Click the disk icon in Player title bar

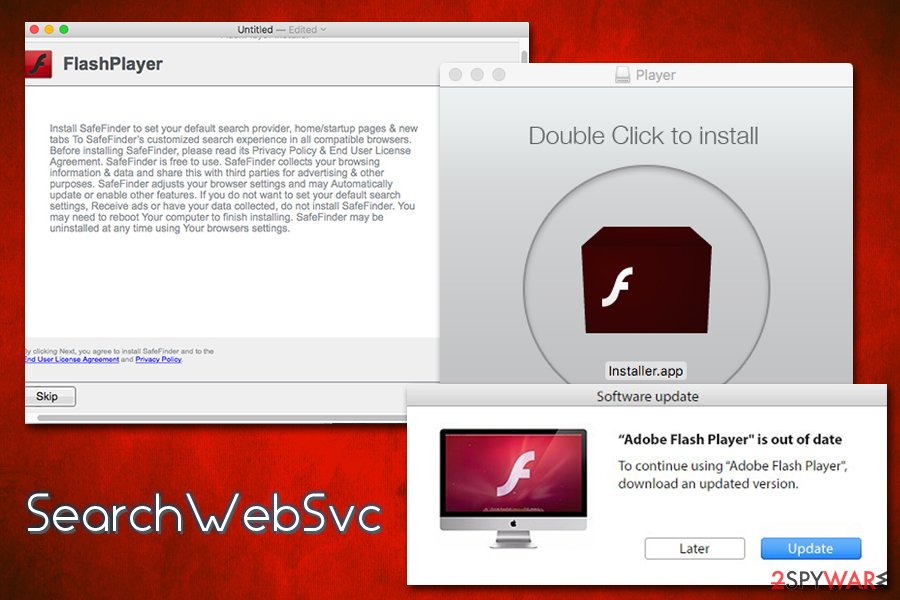click(622, 75)
